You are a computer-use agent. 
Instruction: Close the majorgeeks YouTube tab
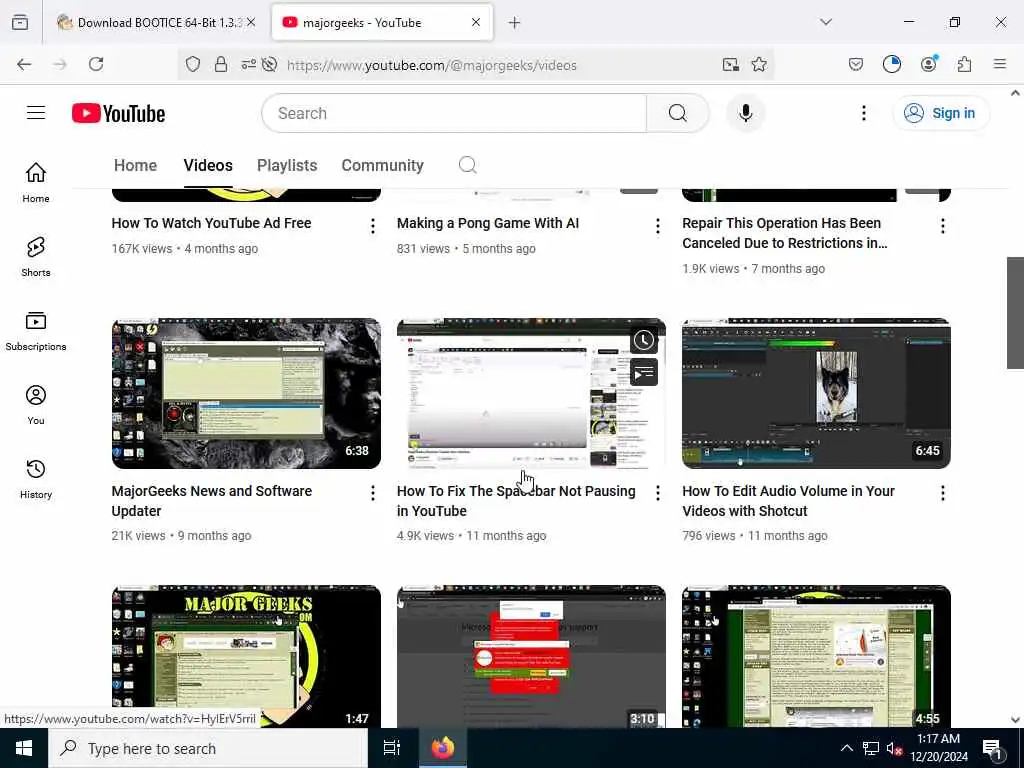pyautogui.click(x=476, y=22)
